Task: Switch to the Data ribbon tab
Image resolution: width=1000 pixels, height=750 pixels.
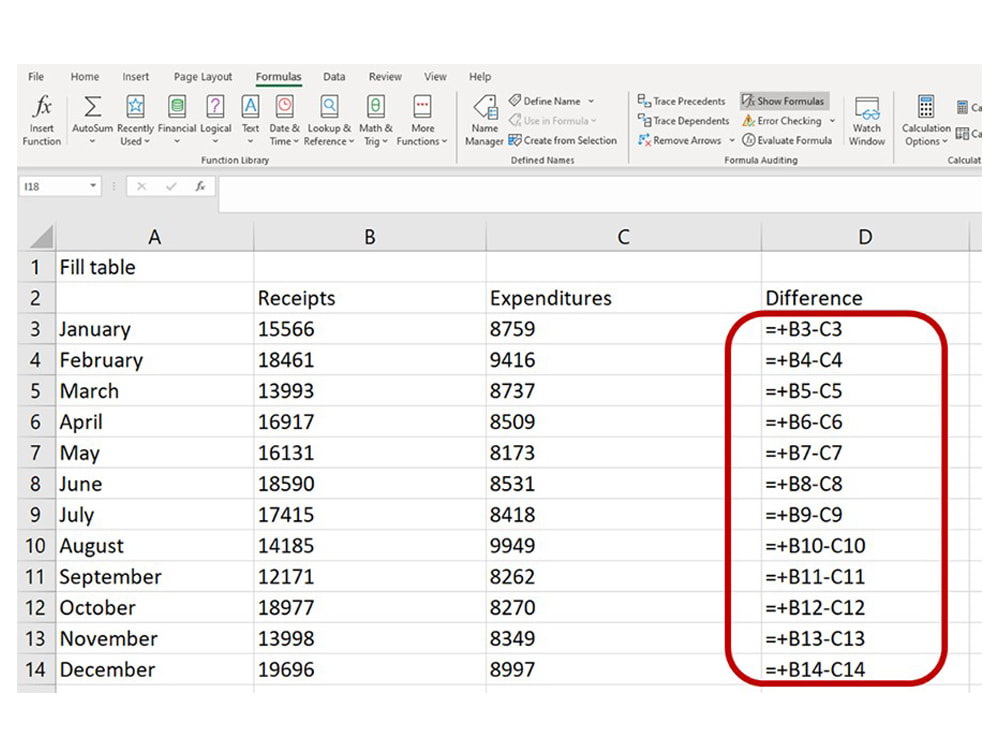Action: (334, 76)
